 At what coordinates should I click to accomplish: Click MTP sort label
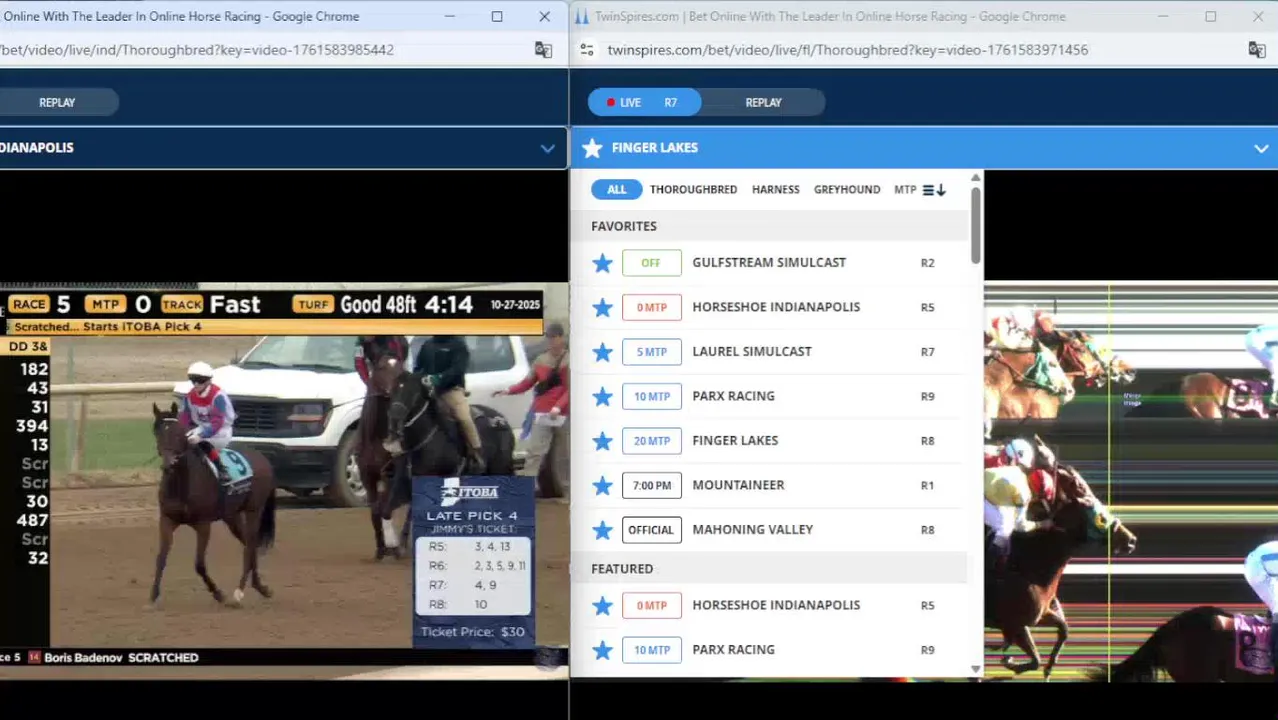[905, 189]
